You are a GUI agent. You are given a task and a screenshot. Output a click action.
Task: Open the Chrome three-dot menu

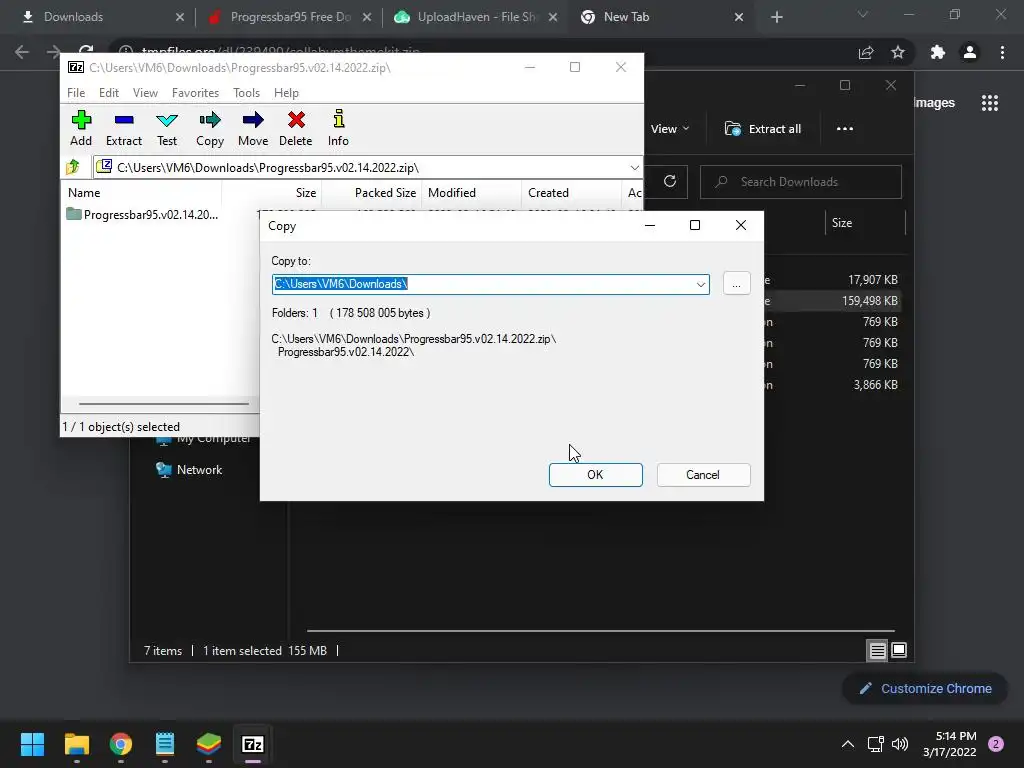click(x=1002, y=52)
